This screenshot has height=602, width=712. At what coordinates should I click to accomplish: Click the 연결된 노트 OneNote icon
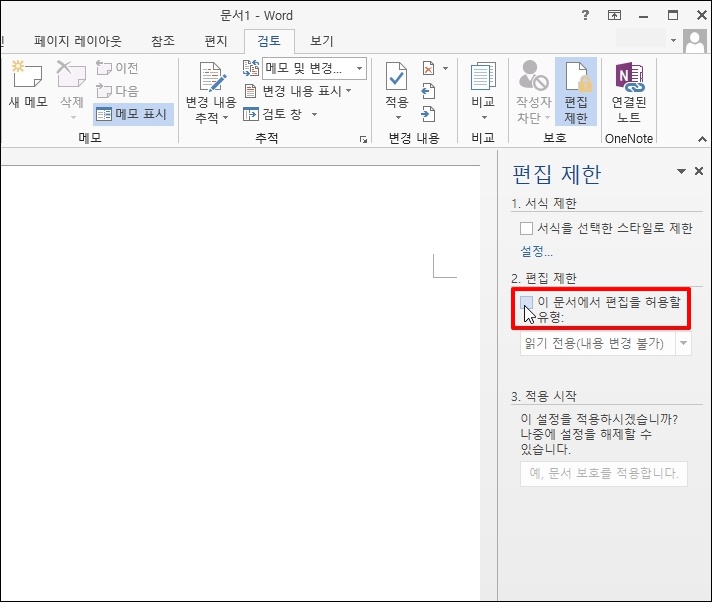[x=629, y=76]
